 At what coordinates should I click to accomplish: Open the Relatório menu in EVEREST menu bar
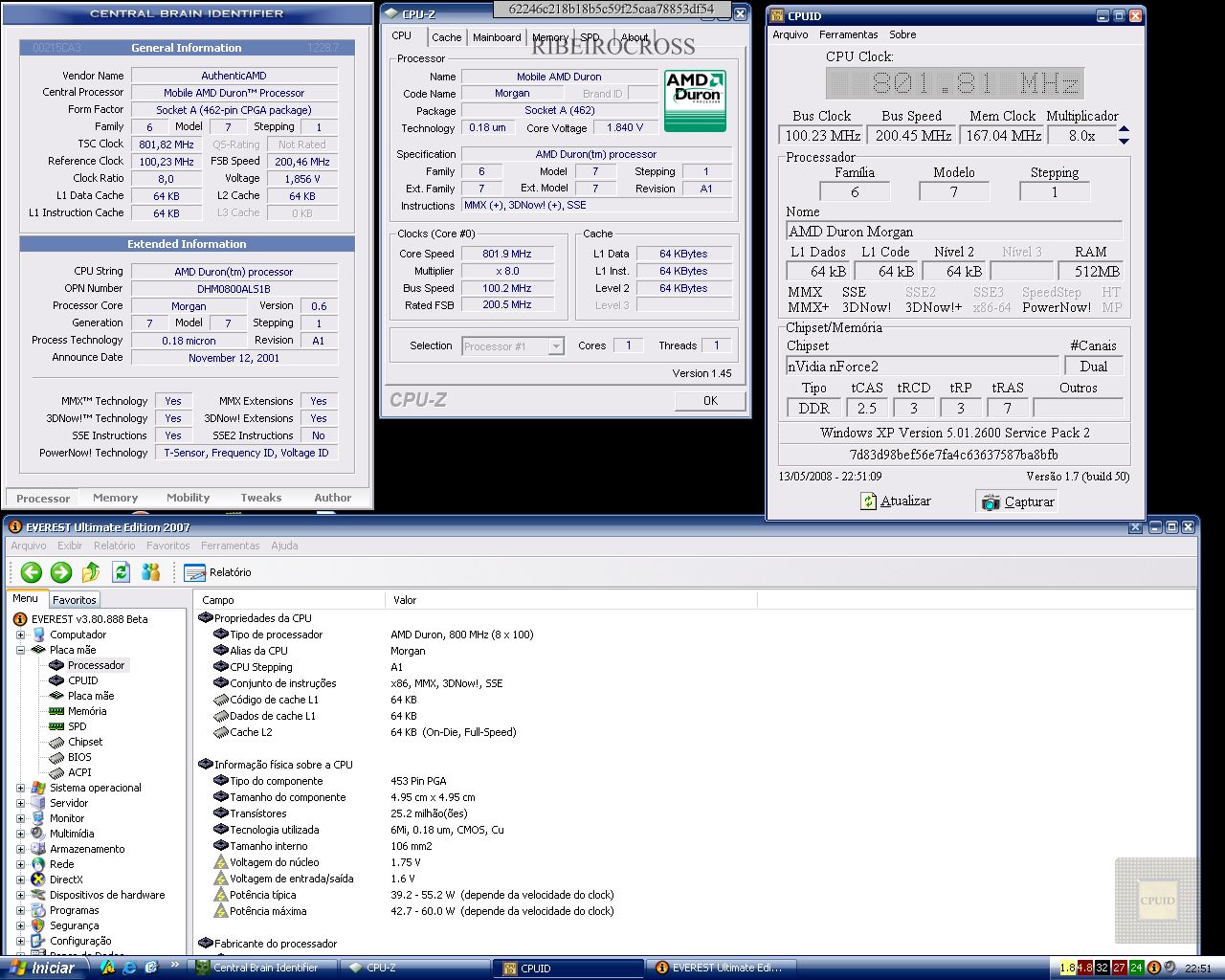coord(115,546)
